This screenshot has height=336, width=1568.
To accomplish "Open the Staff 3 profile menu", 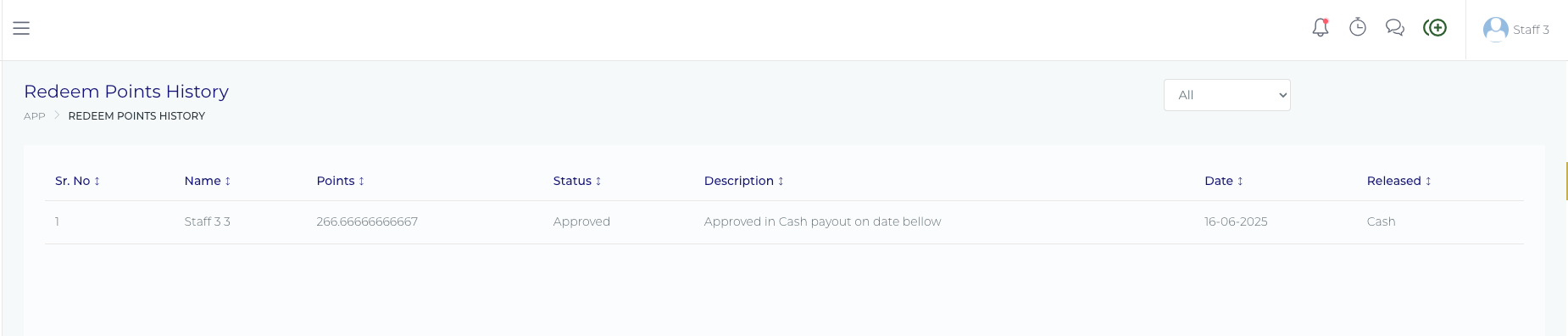I will (x=1516, y=29).
